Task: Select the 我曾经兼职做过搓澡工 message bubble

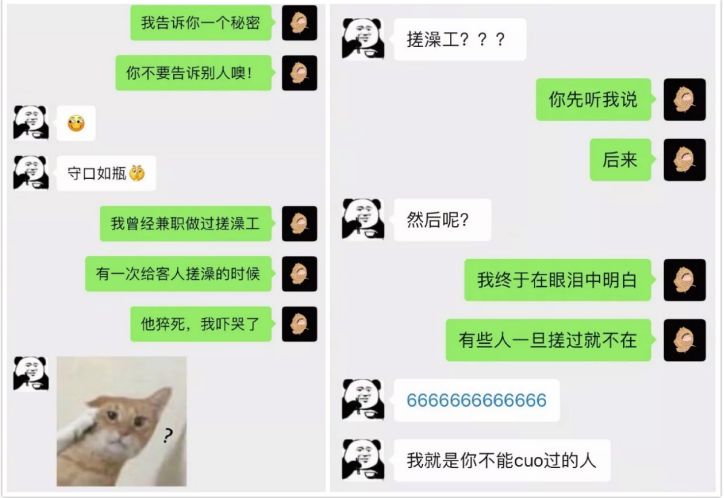Action: point(186,223)
